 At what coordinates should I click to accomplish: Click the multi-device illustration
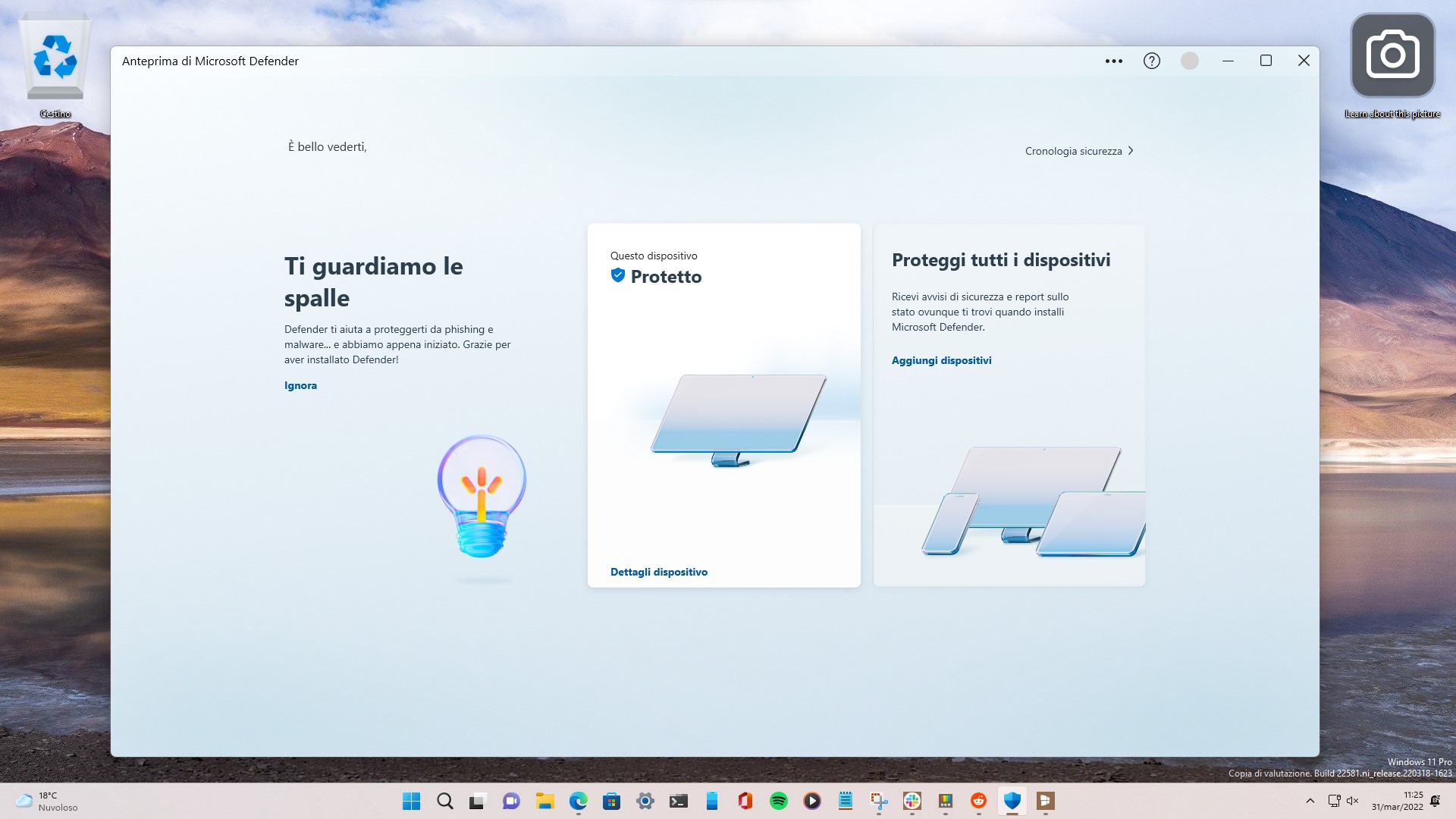click(1033, 501)
